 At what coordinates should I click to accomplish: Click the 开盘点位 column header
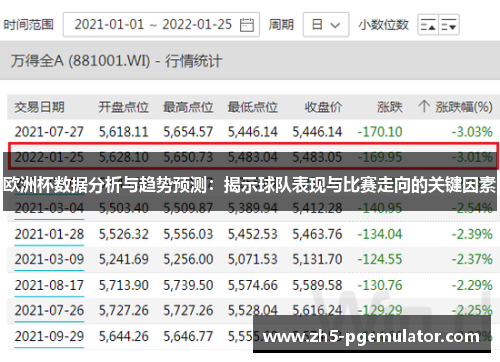[123, 107]
